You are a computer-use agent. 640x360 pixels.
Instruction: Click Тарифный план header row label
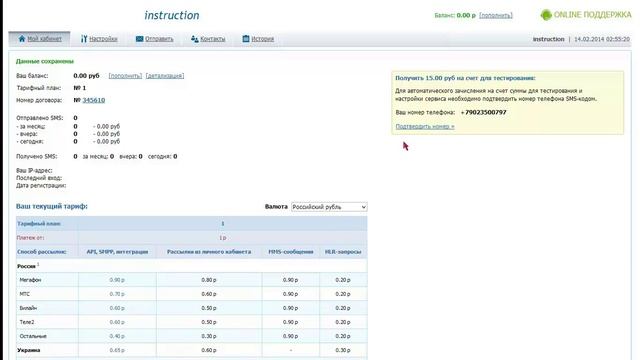(x=39, y=224)
